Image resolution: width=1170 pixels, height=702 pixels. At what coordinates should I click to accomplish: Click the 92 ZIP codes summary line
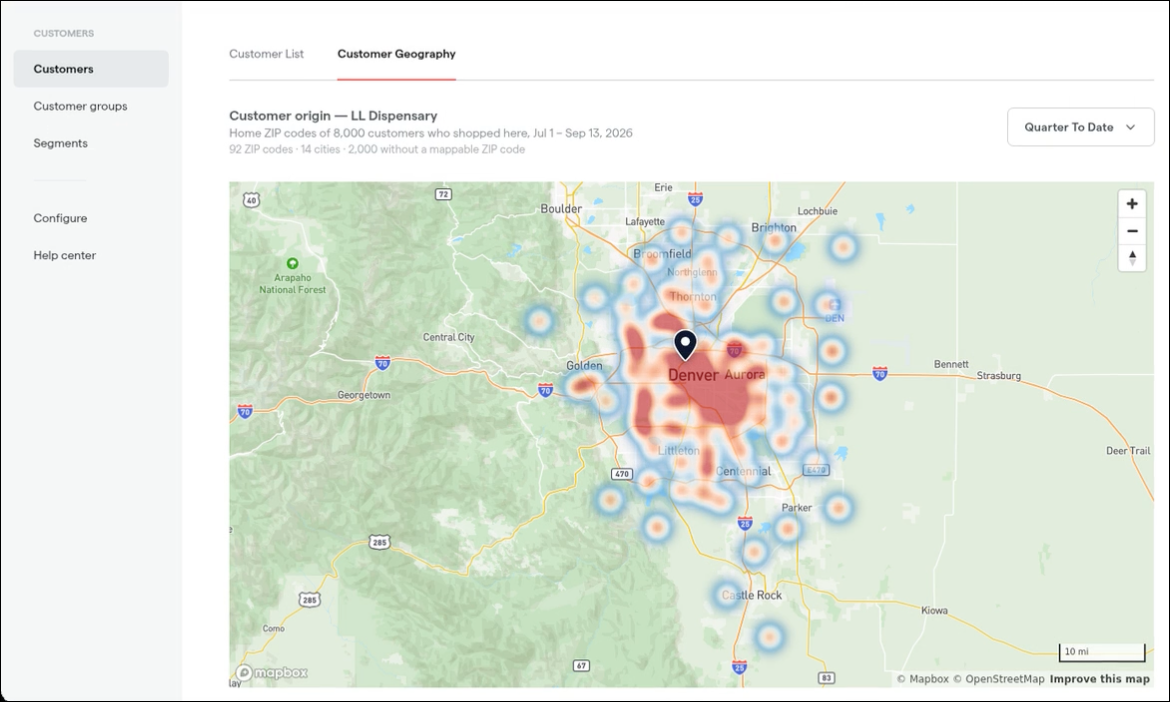coord(377,149)
